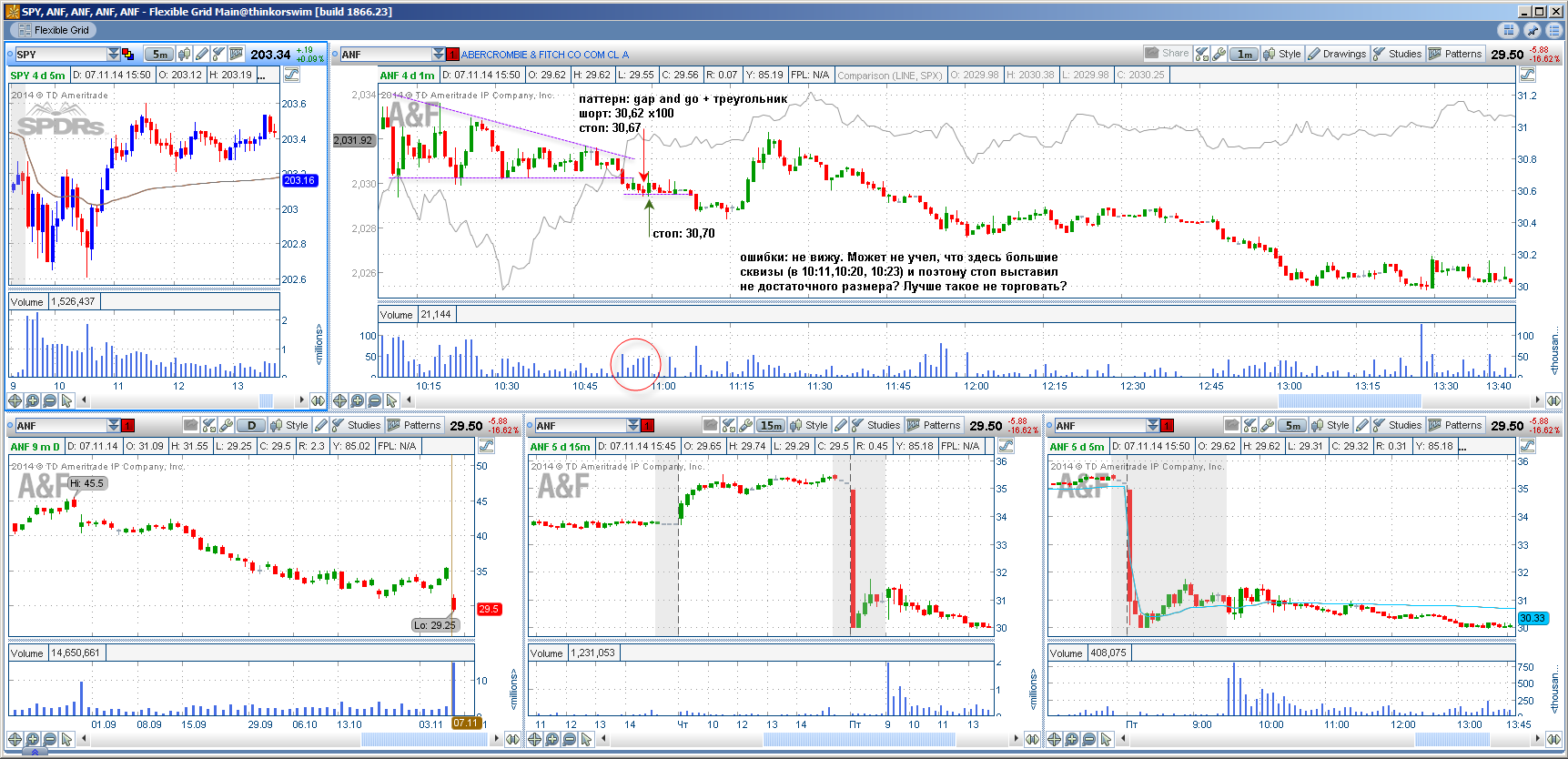Open drawings pencil icon in SPY panel

(202, 55)
